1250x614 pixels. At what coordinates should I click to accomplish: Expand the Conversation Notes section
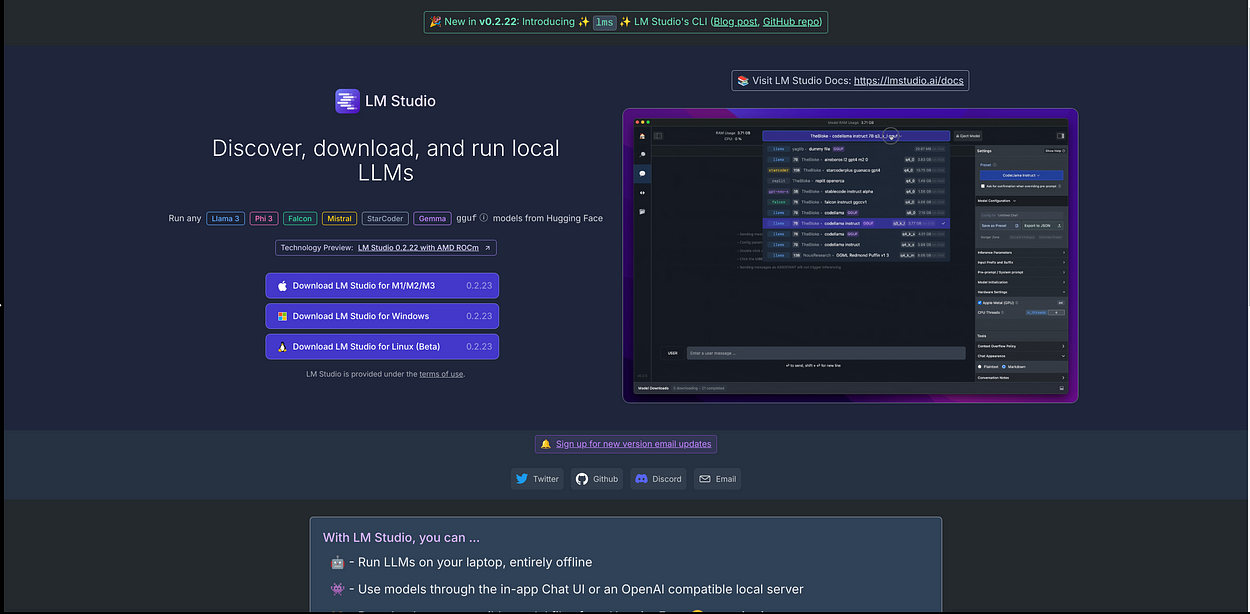click(1021, 378)
